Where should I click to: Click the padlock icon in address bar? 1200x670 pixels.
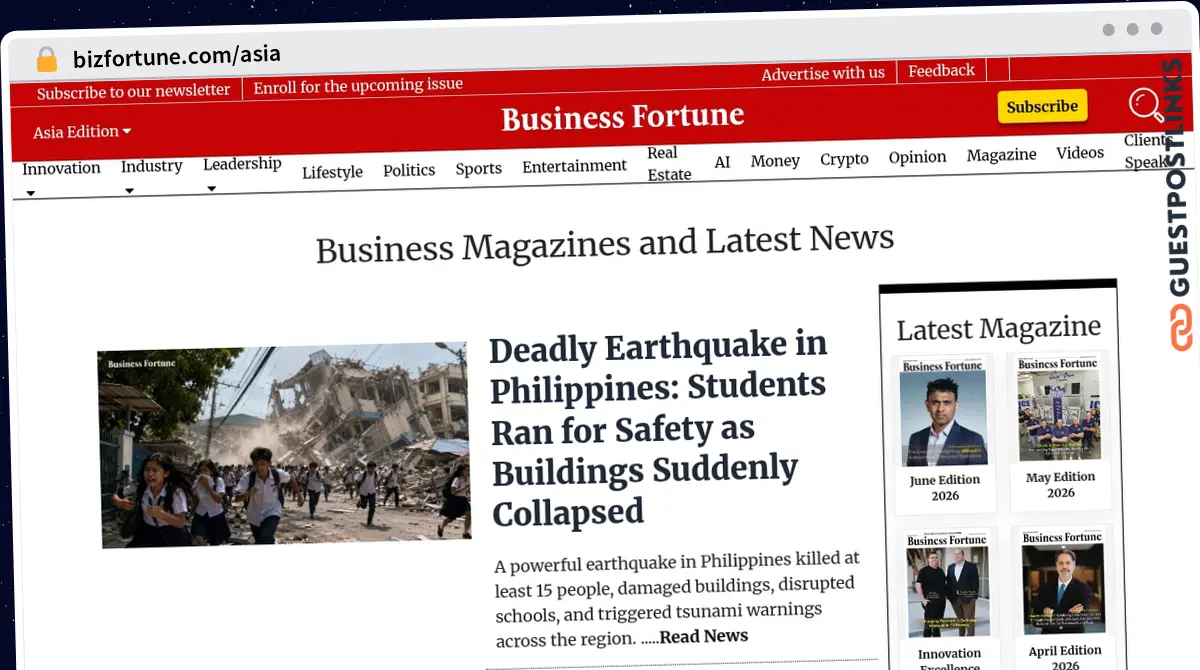point(47,59)
